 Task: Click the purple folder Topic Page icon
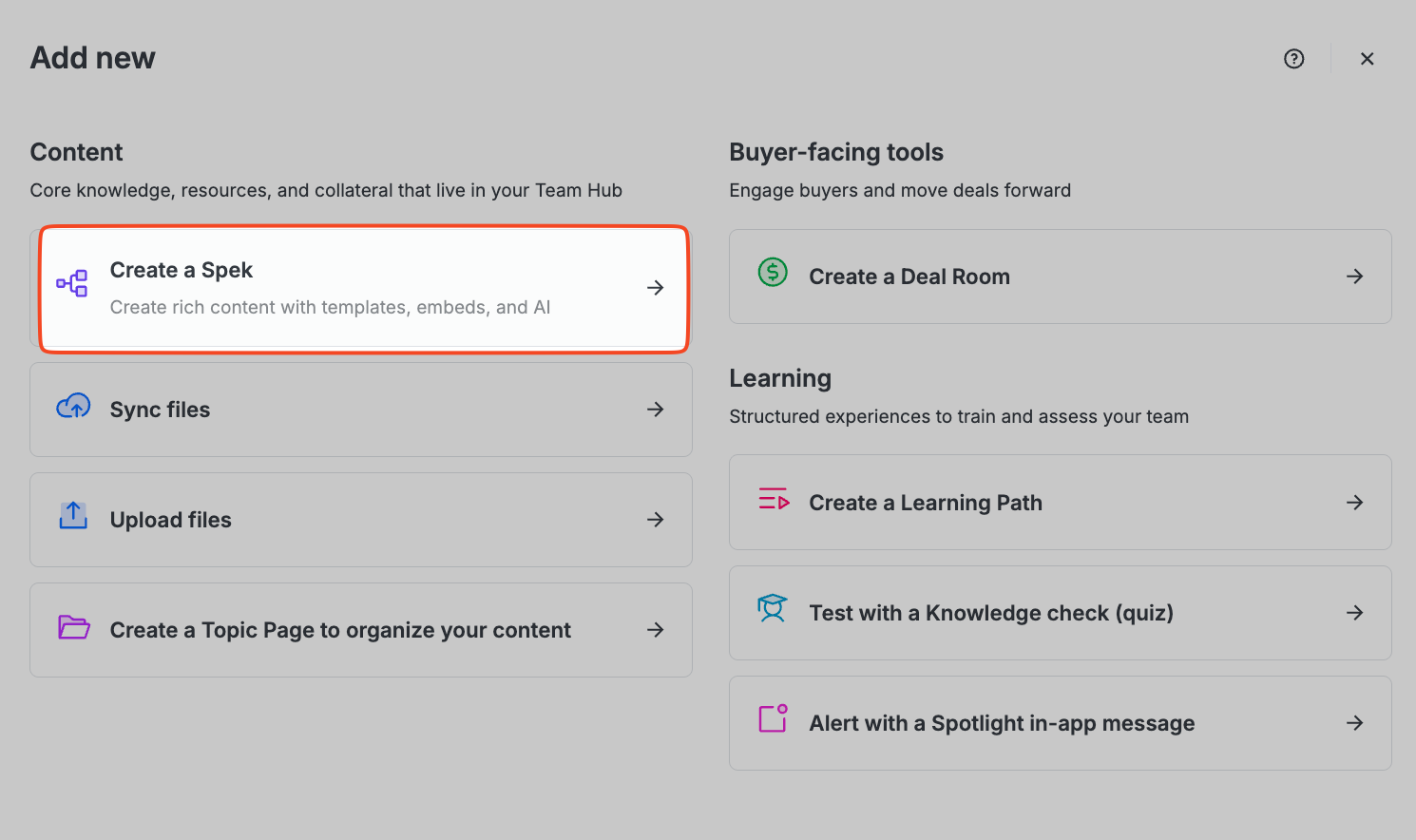coord(73,627)
